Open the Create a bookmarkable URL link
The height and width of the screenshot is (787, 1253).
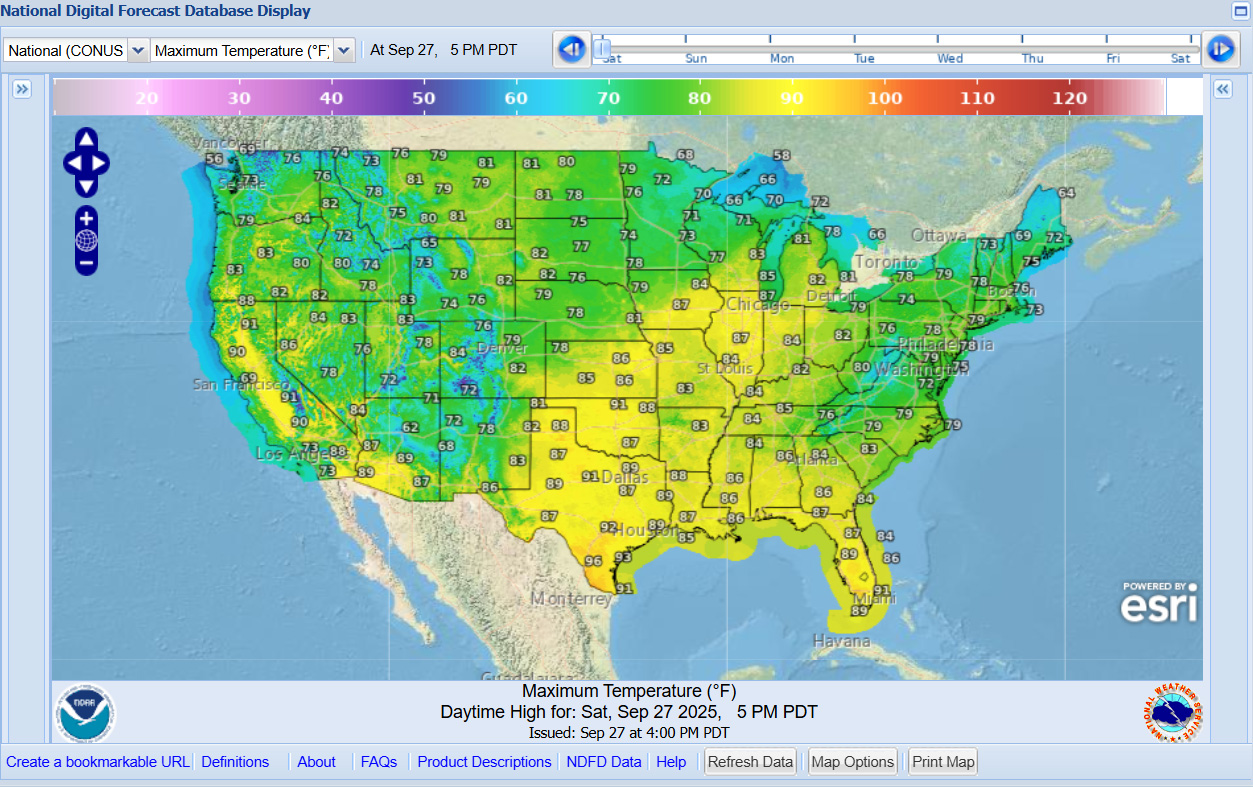coord(97,762)
